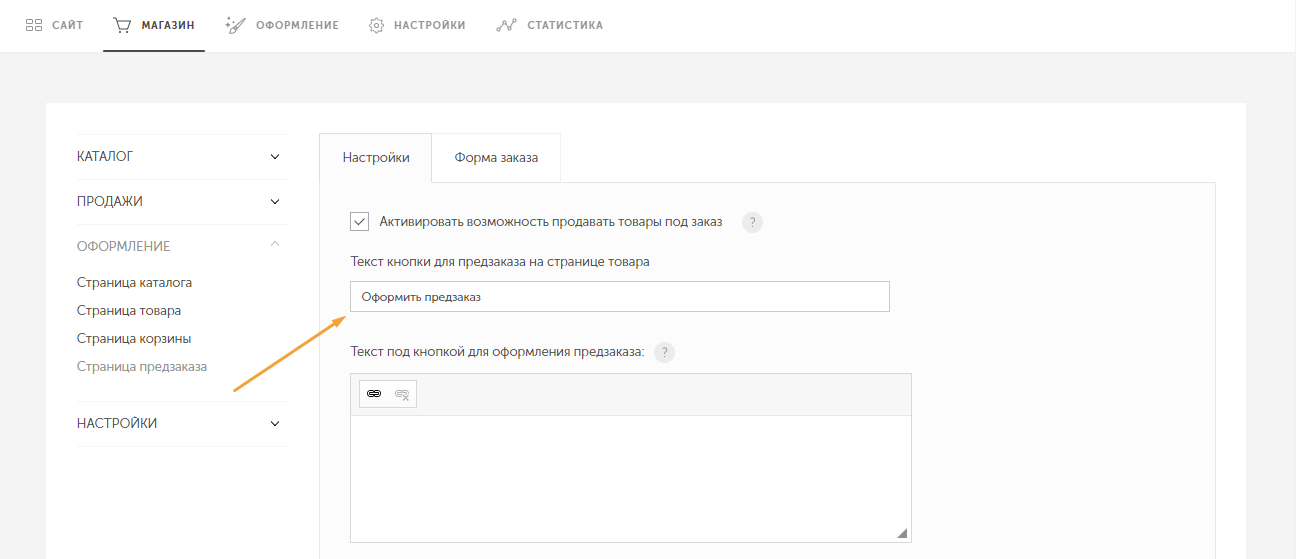1296x559 pixels.
Task: Open Страница корзины link
Action: (x=134, y=339)
